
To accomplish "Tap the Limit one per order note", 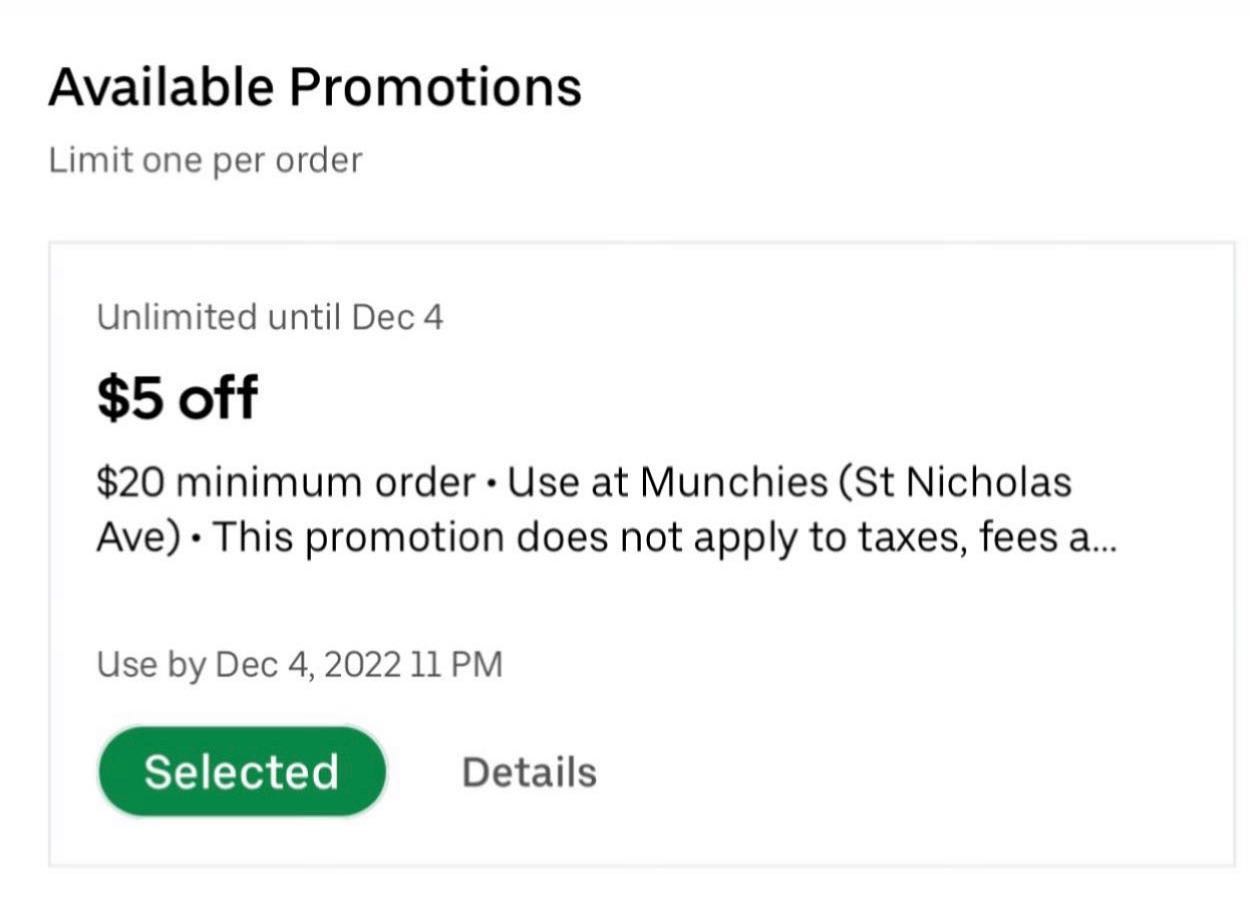I will [205, 160].
